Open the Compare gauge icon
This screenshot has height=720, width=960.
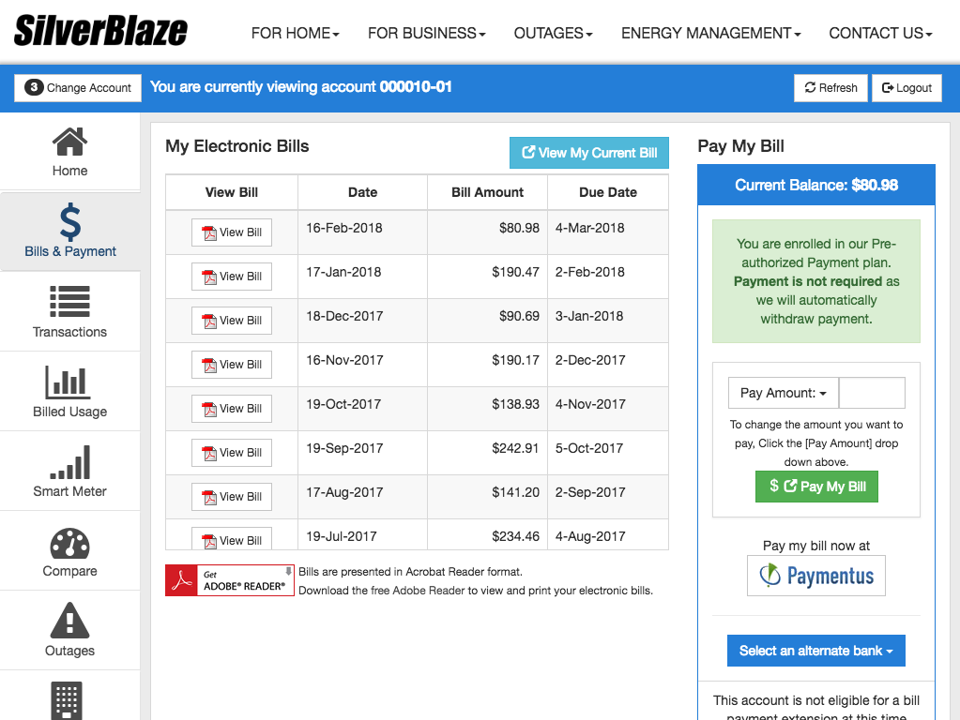click(69, 543)
